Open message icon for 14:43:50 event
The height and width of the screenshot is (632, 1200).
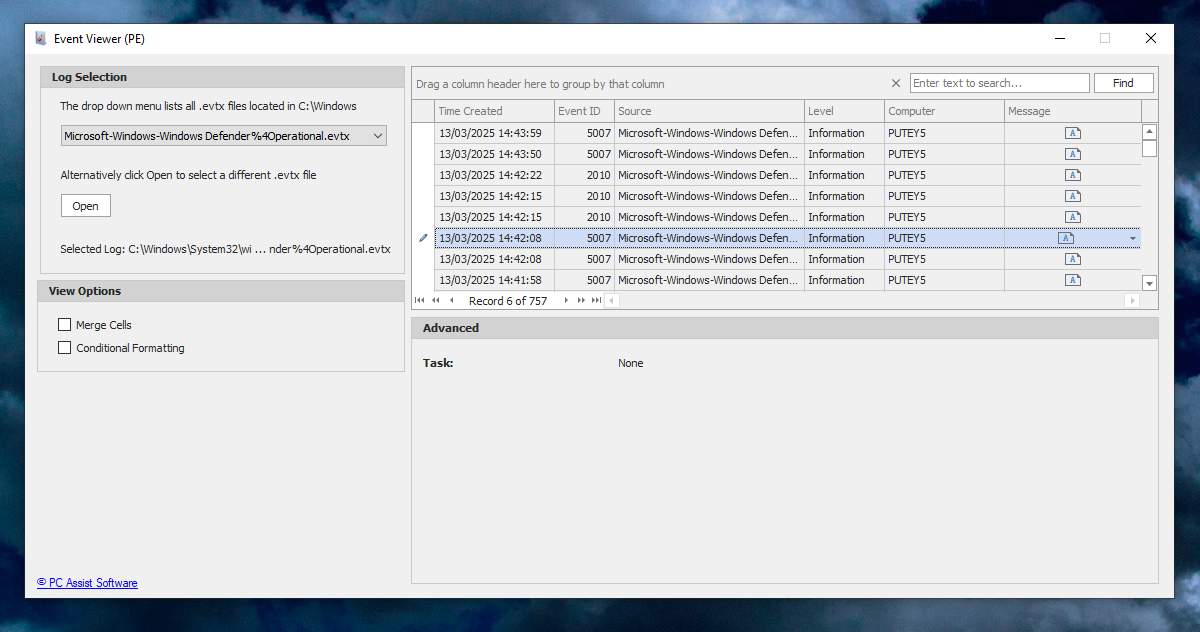1072,154
